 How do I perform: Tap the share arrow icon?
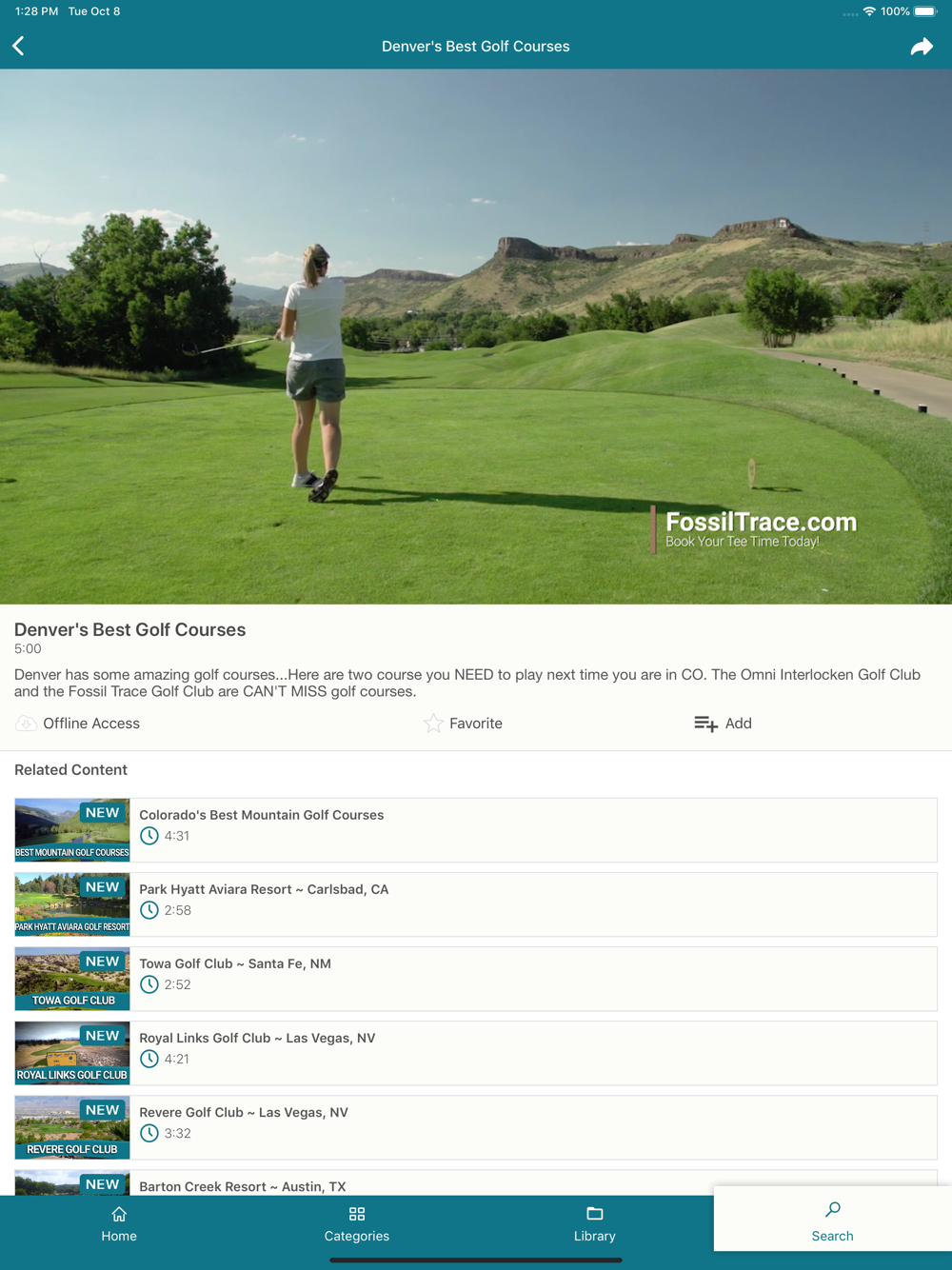pyautogui.click(x=922, y=47)
